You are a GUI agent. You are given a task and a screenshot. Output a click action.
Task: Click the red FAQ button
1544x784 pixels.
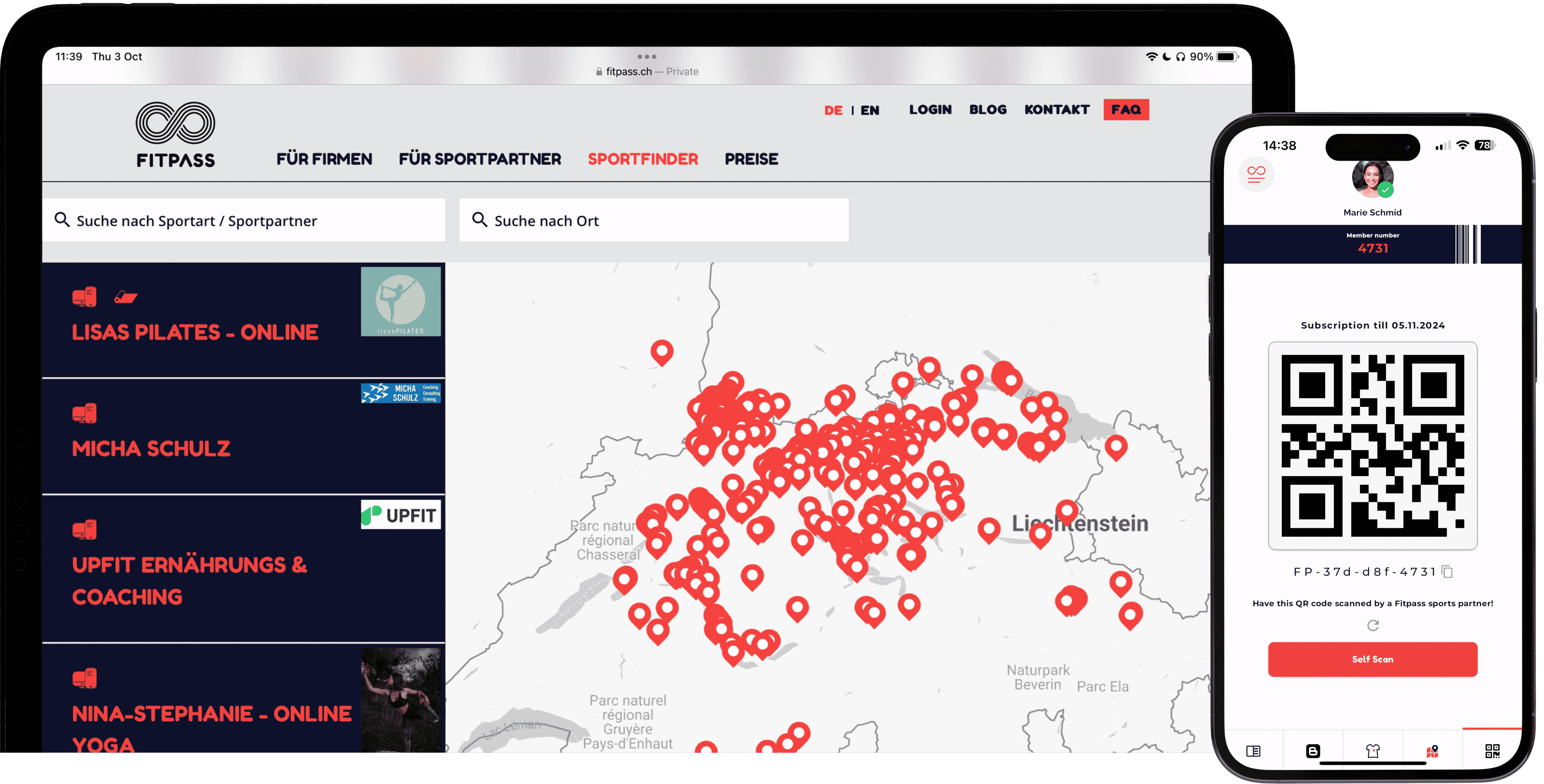click(x=1126, y=110)
